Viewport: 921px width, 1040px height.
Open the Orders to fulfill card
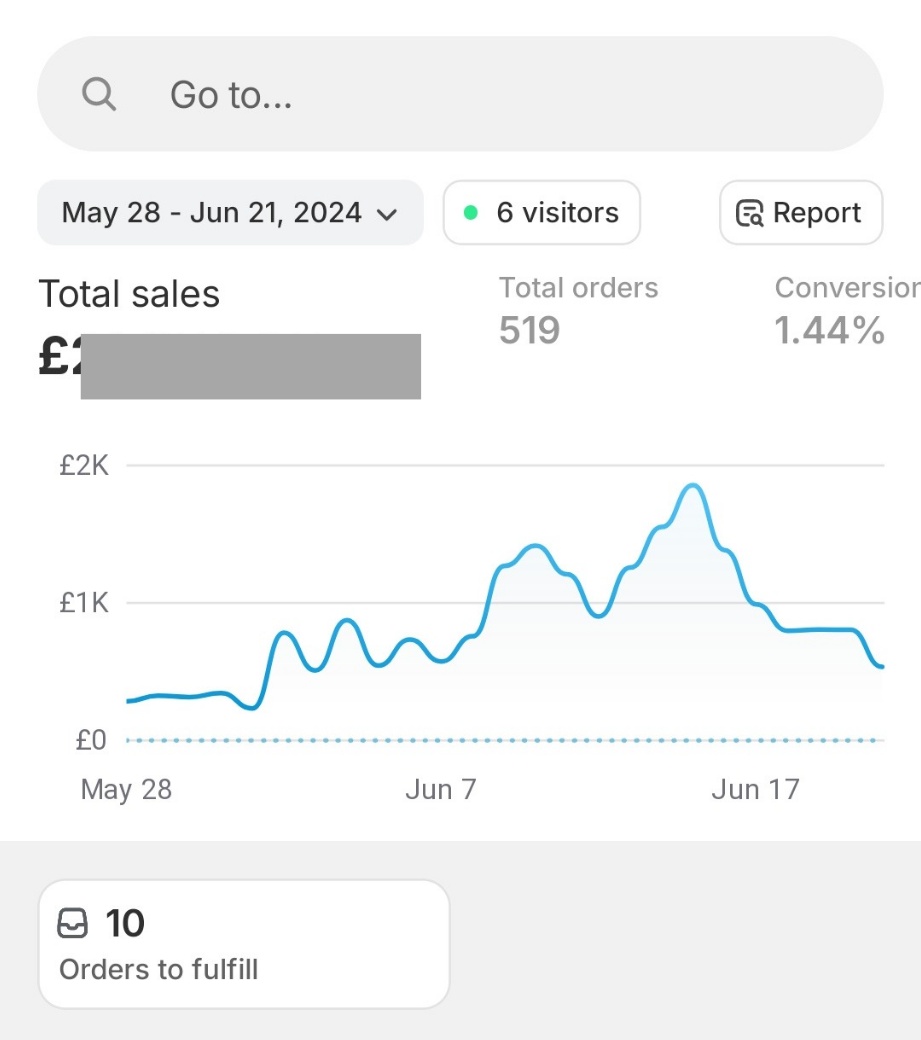pyautogui.click(x=244, y=944)
